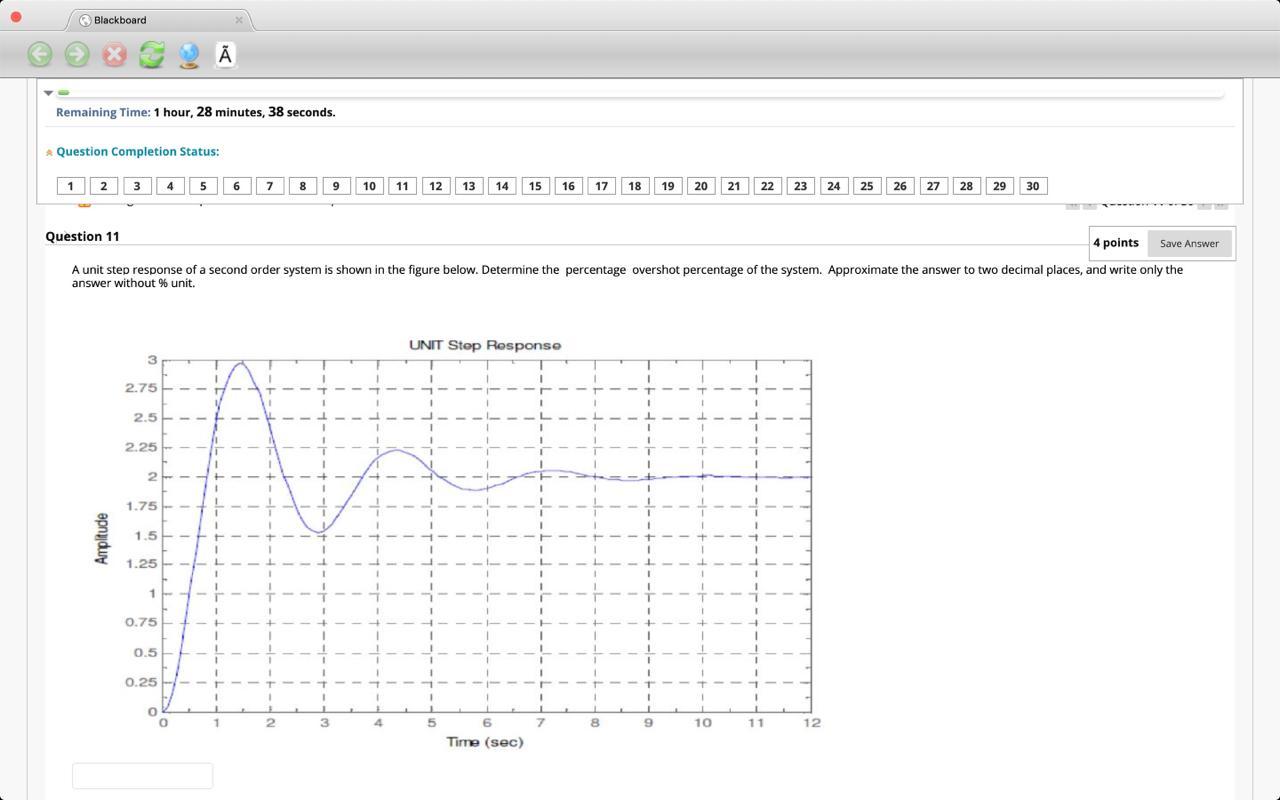Click the Question Completion Status heading link

(136, 151)
